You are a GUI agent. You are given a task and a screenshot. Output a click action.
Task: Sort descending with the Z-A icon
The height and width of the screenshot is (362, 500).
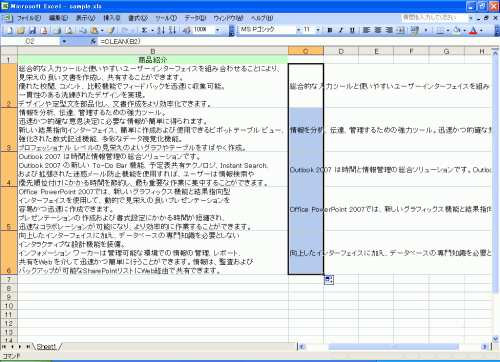click(x=172, y=31)
